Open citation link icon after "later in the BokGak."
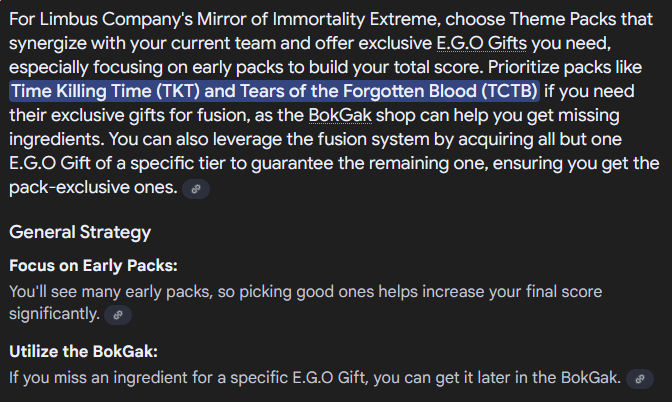This screenshot has width=672, height=402. click(x=640, y=379)
